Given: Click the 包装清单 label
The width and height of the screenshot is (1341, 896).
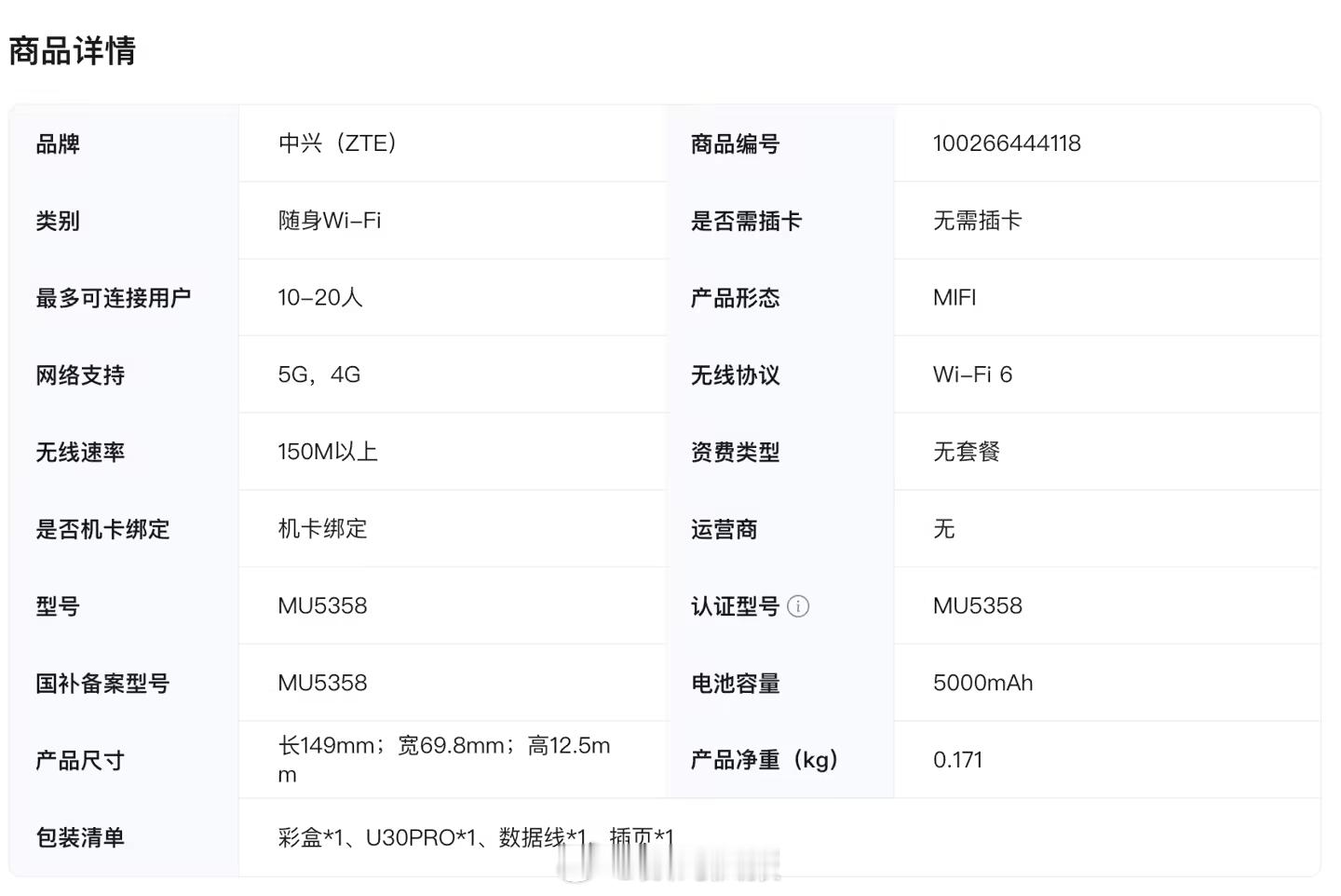Looking at the screenshot, I should click(x=80, y=838).
